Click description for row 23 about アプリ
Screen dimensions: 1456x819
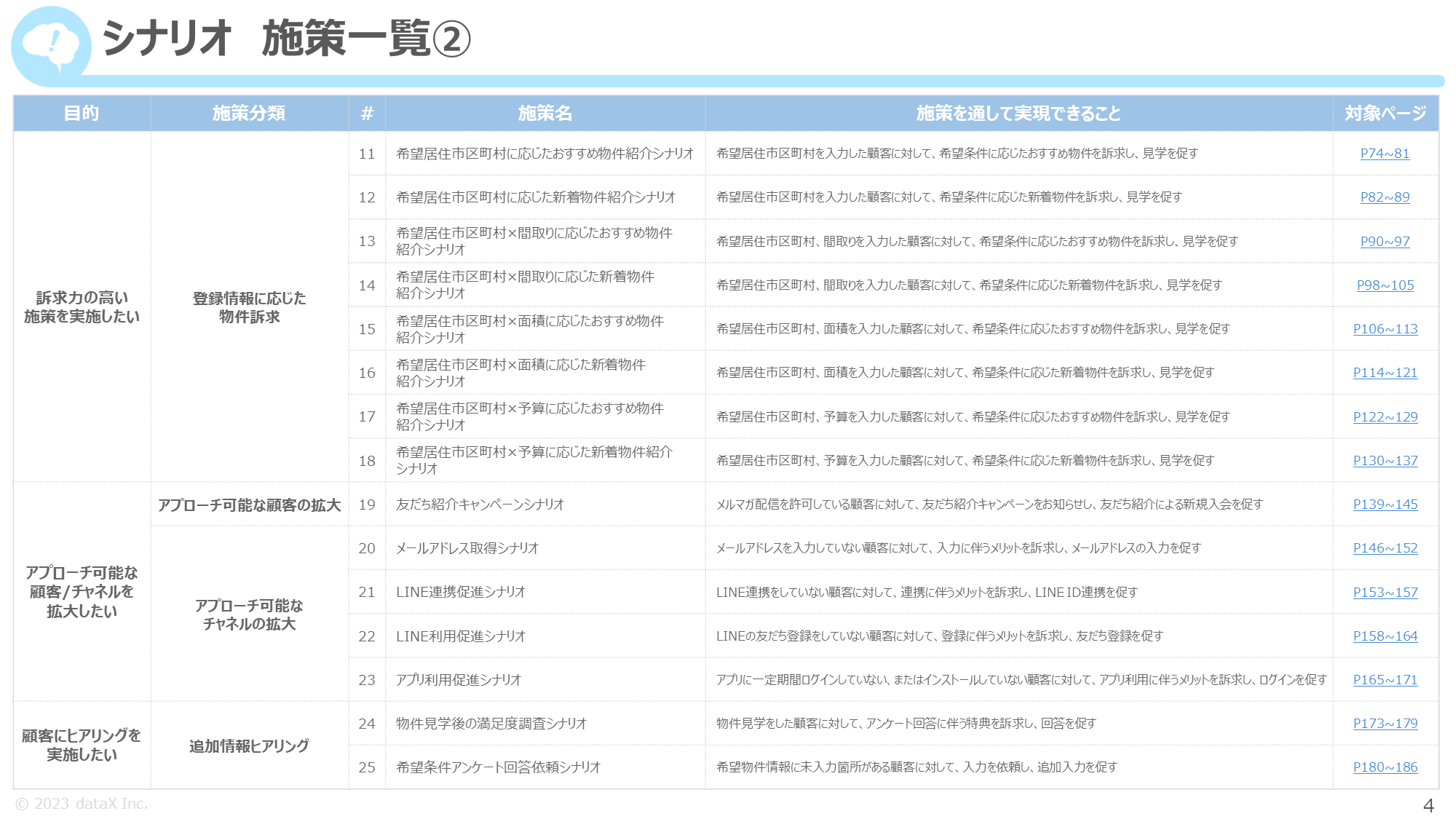click(1021, 680)
